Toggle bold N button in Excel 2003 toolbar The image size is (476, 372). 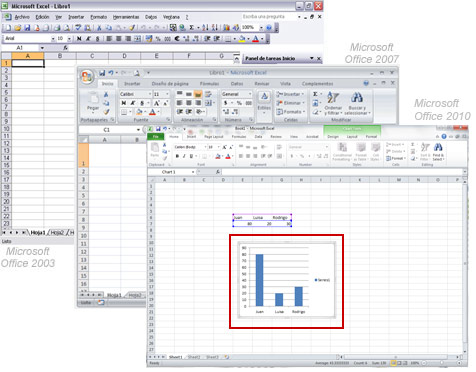tap(79, 39)
